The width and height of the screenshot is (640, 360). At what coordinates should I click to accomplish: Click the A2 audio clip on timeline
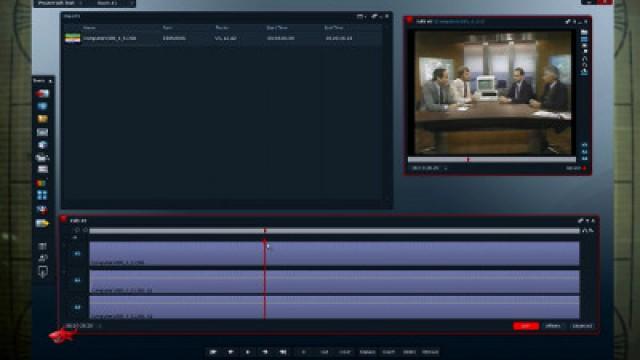(334, 307)
